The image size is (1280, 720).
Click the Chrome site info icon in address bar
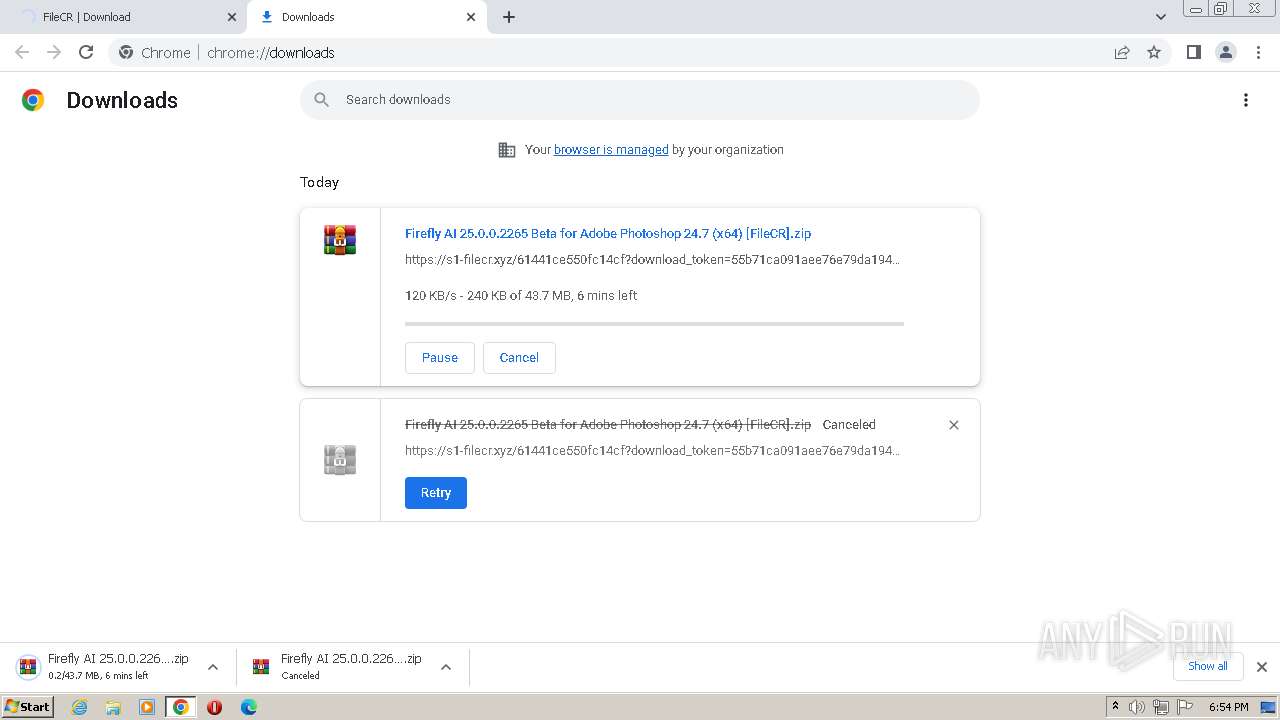pyautogui.click(x=126, y=52)
